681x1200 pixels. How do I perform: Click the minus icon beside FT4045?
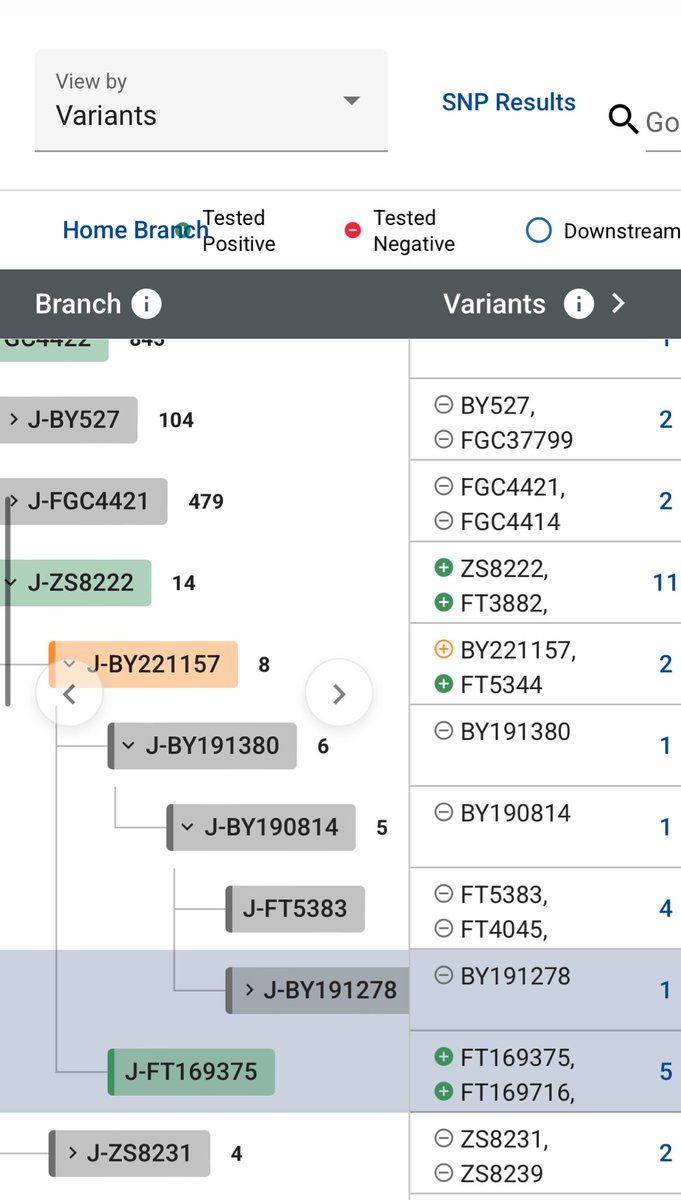pyautogui.click(x=443, y=928)
